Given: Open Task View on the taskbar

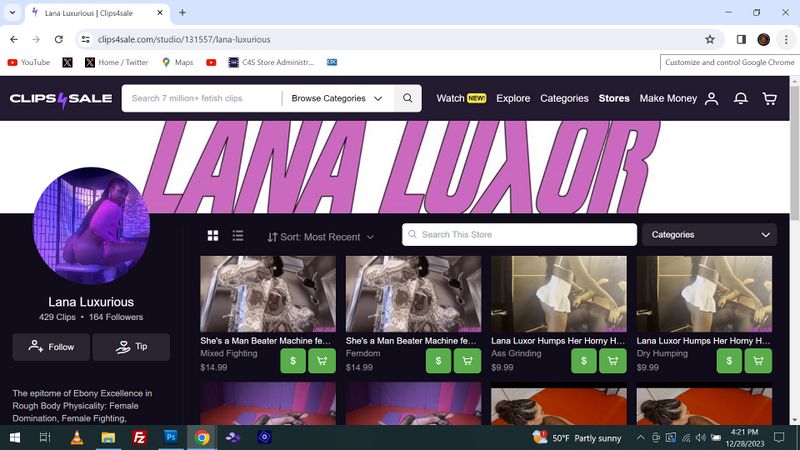Looking at the screenshot, I should [x=45, y=437].
